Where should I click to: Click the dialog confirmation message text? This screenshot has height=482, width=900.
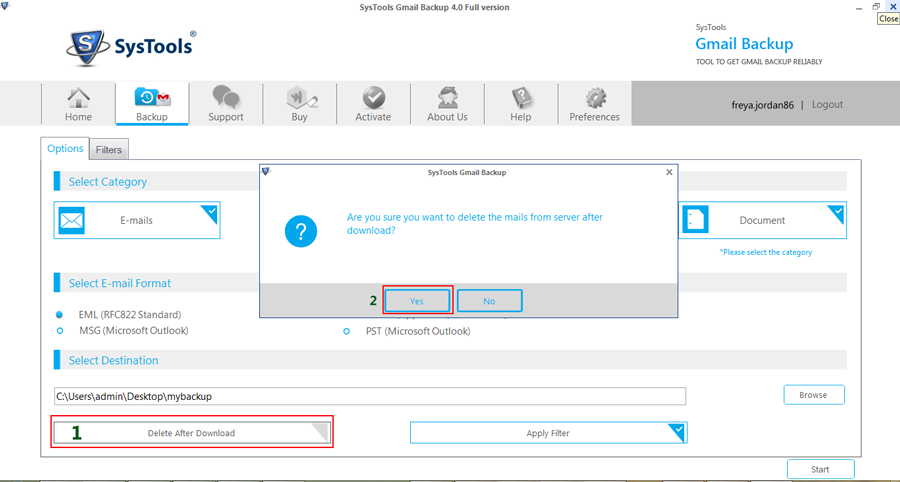(x=475, y=224)
